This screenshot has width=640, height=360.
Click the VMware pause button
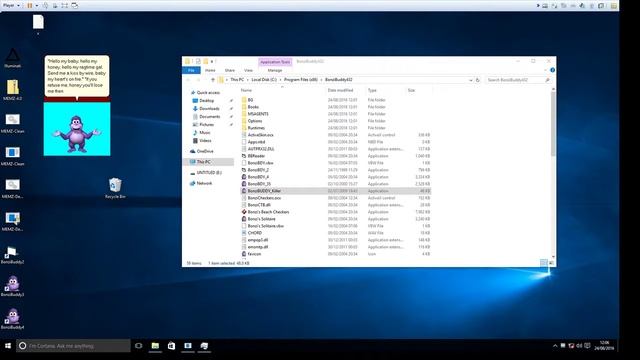click(30, 5)
